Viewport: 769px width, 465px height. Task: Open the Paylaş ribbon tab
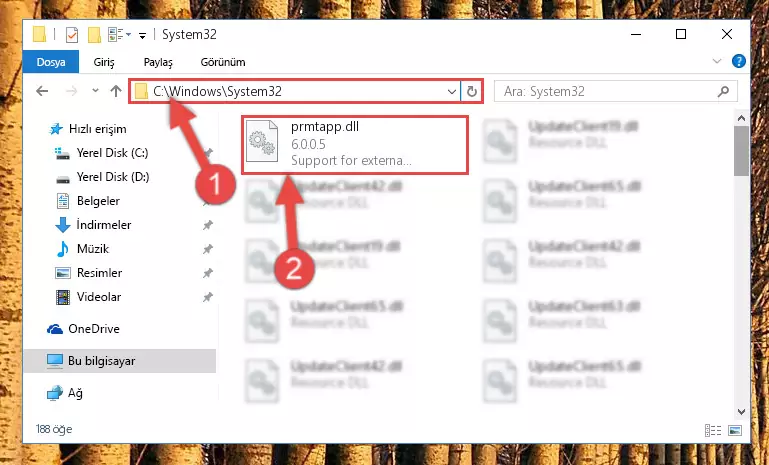coord(158,62)
